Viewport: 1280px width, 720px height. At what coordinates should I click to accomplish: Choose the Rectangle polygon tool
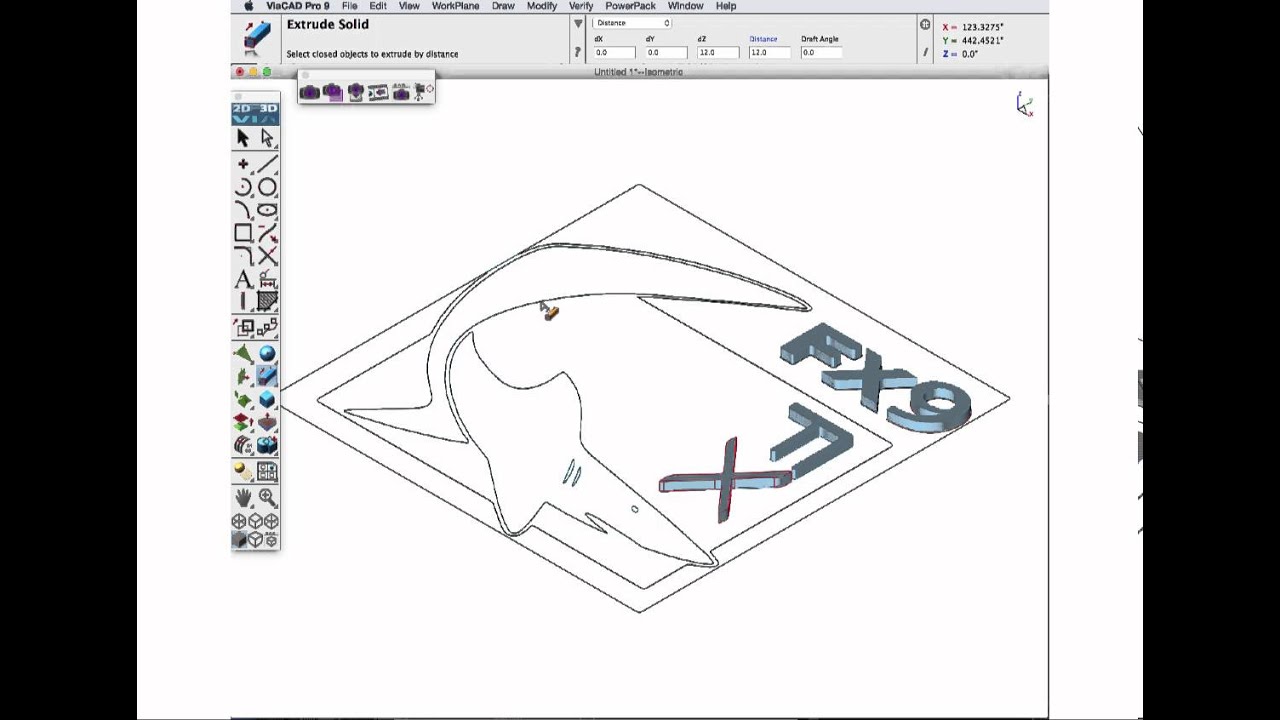coord(243,233)
